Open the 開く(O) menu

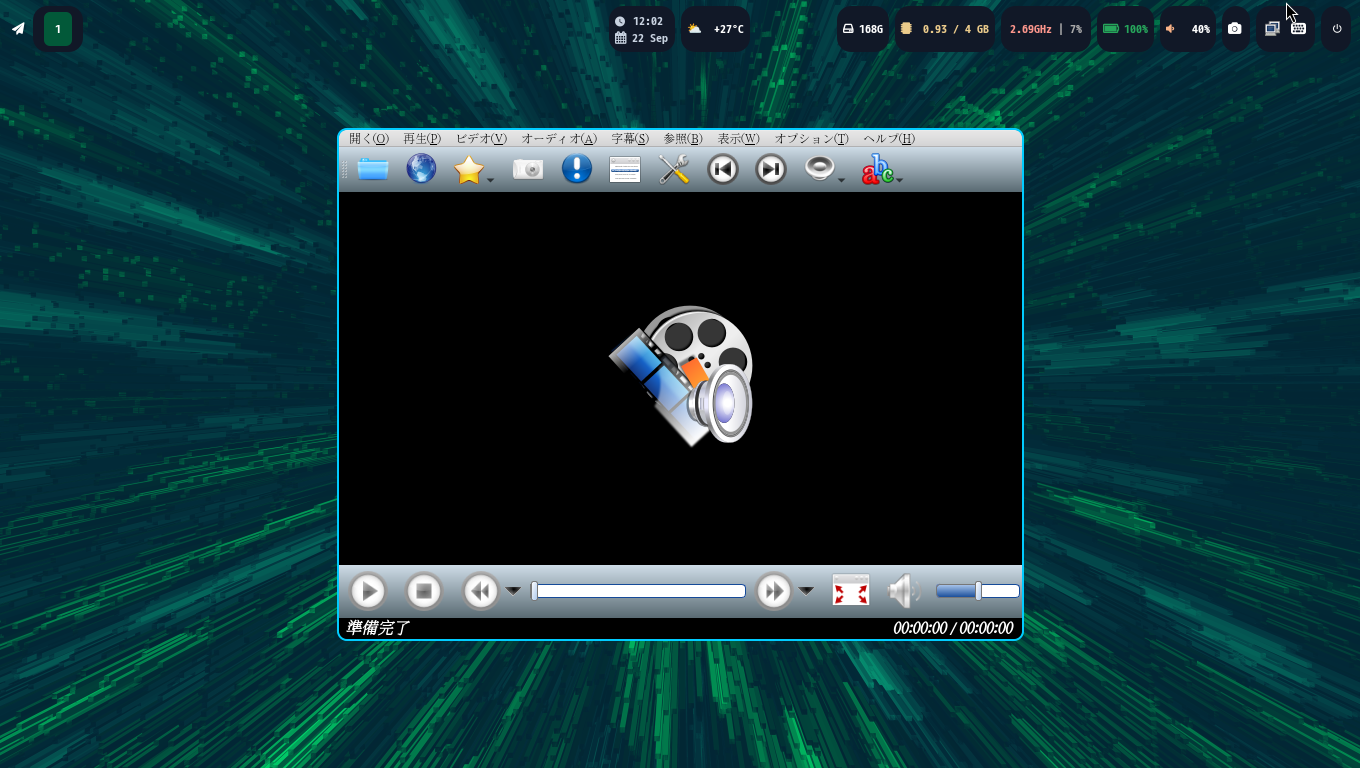[x=369, y=139]
